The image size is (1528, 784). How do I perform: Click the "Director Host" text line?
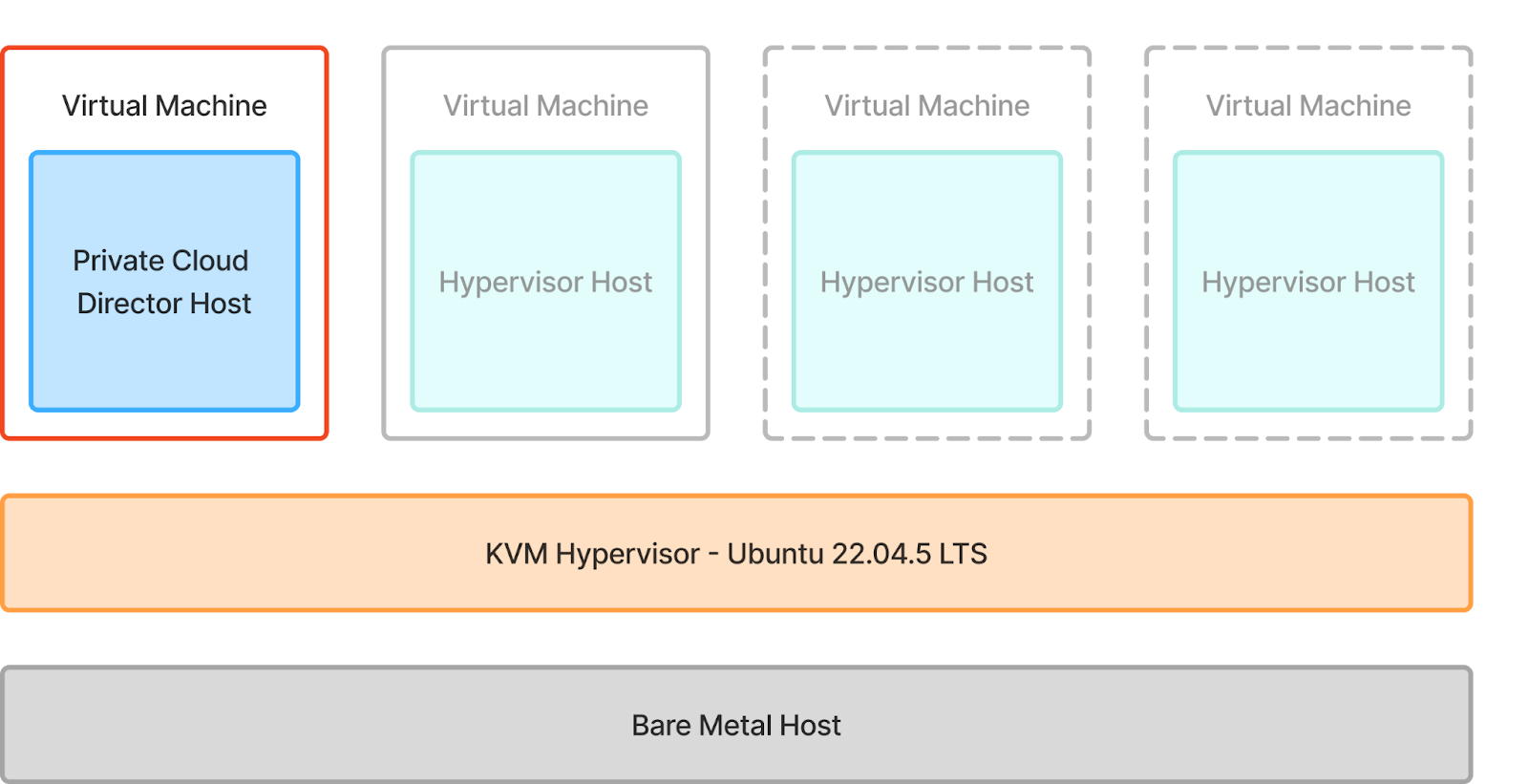tap(164, 304)
